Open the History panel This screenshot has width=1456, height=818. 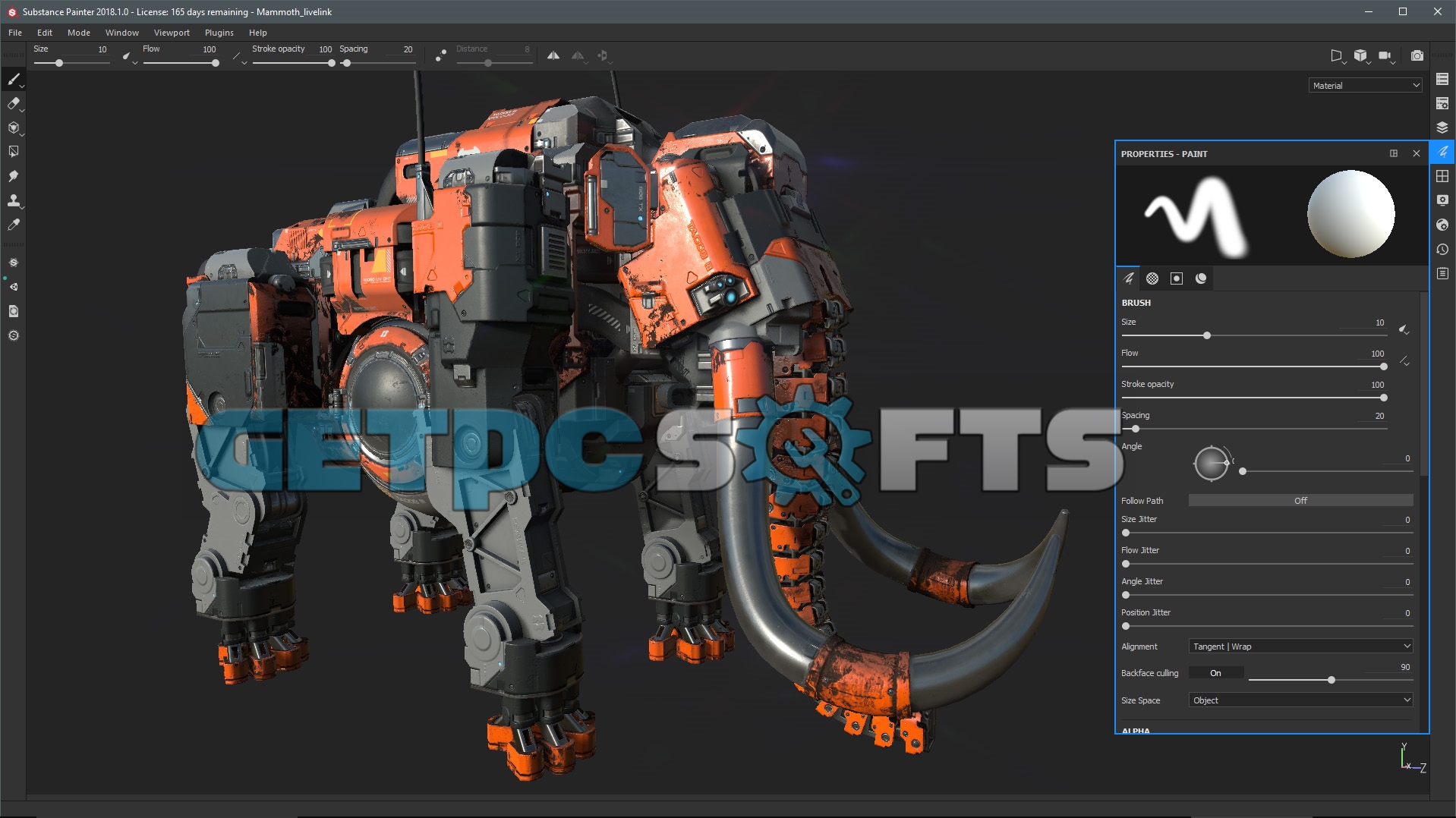point(1442,249)
